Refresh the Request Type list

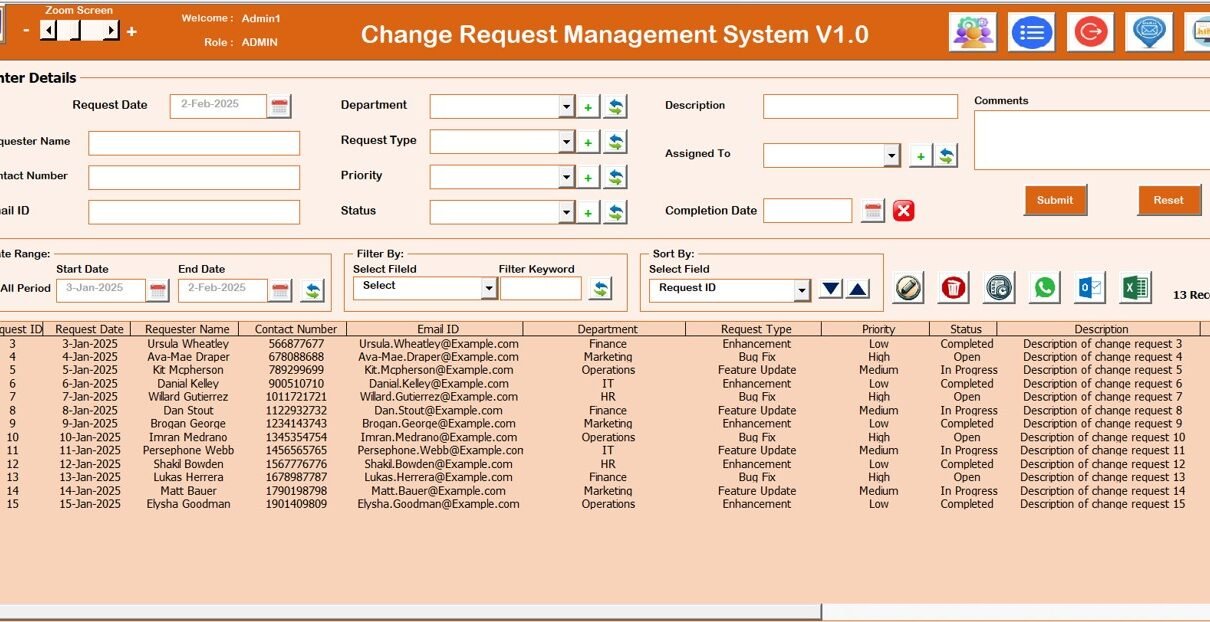615,143
